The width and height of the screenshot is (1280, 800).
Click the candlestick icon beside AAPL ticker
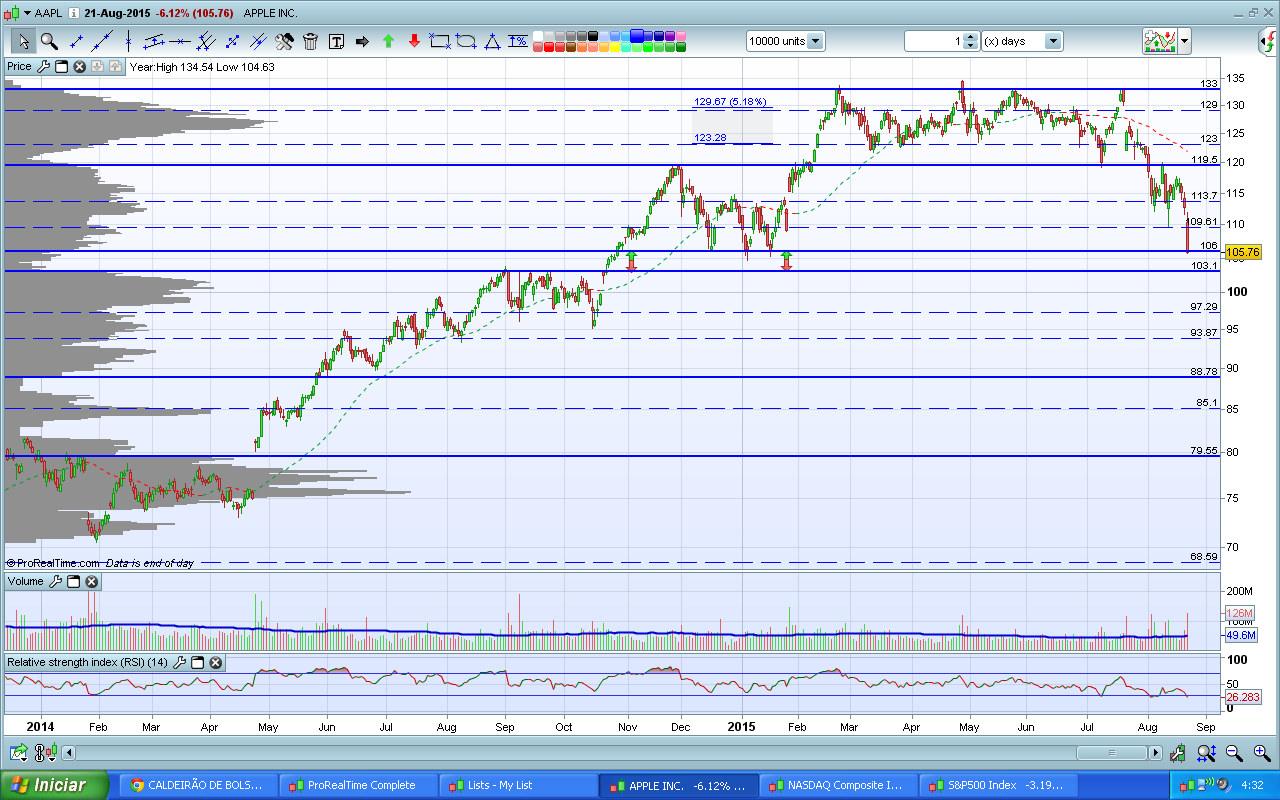11,13
